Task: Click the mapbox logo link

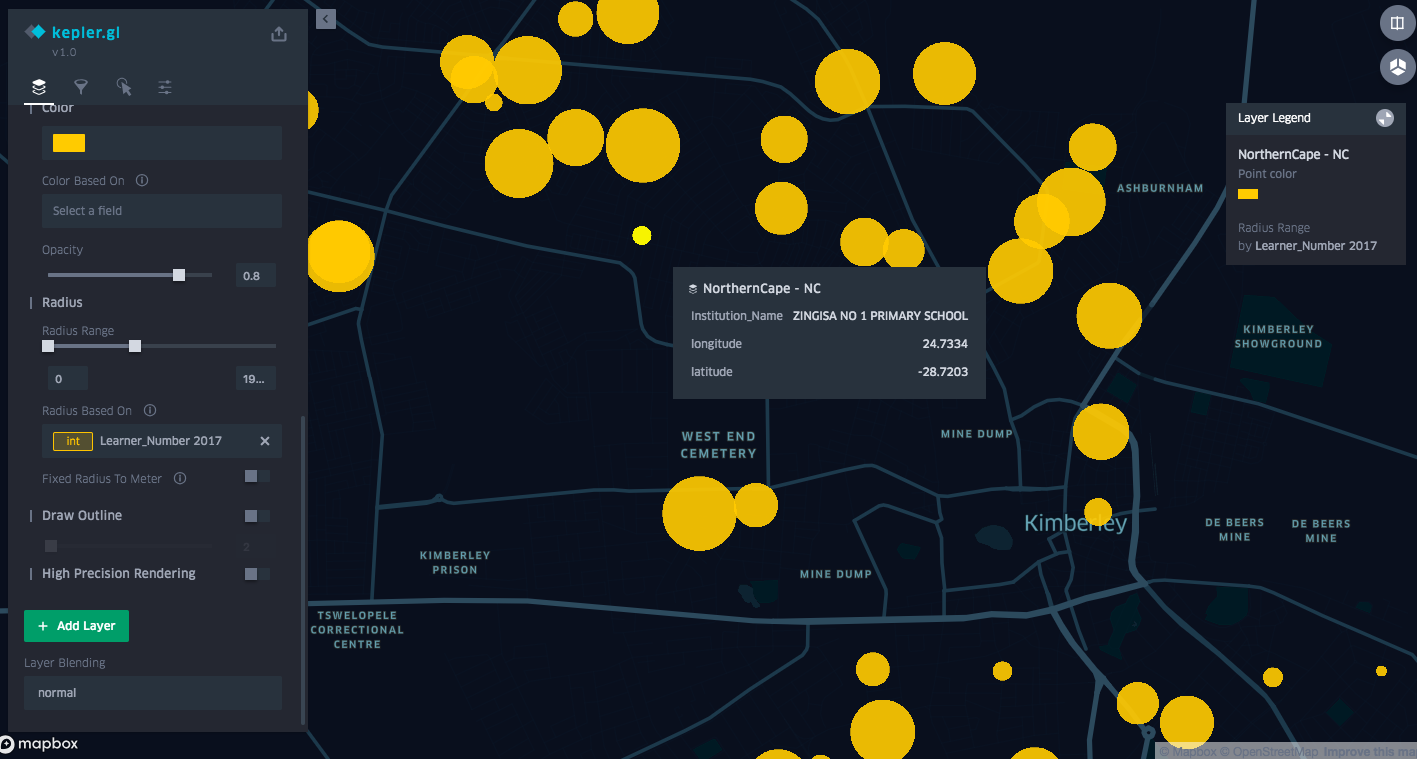Action: click(x=39, y=744)
